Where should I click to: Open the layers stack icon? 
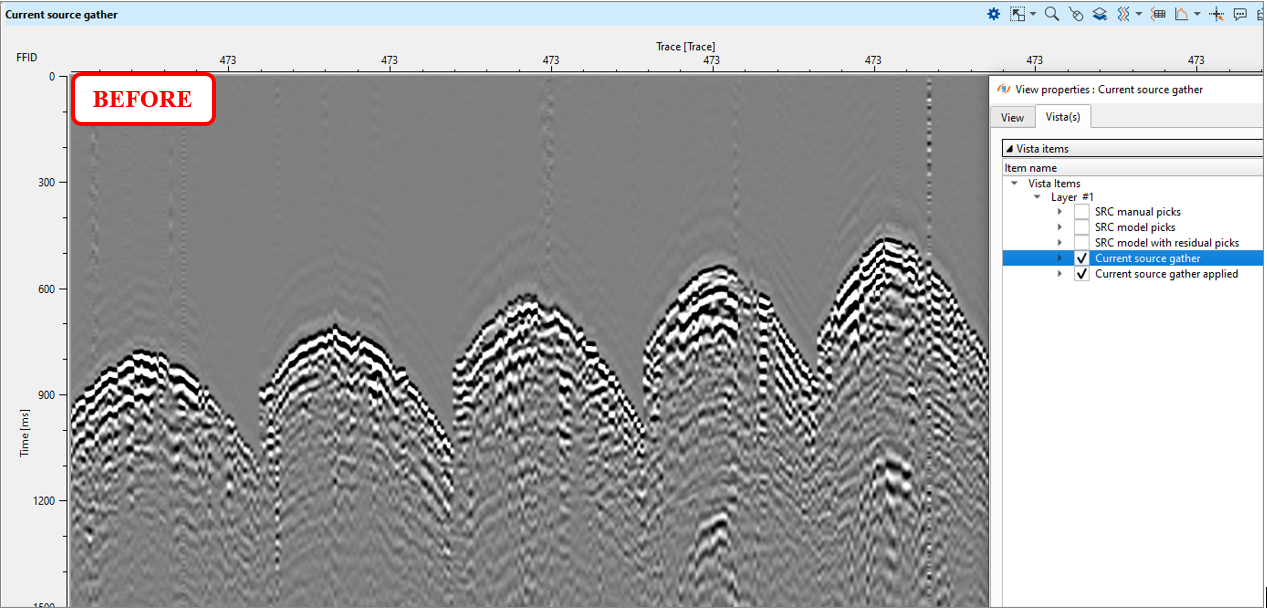[x=1099, y=14]
